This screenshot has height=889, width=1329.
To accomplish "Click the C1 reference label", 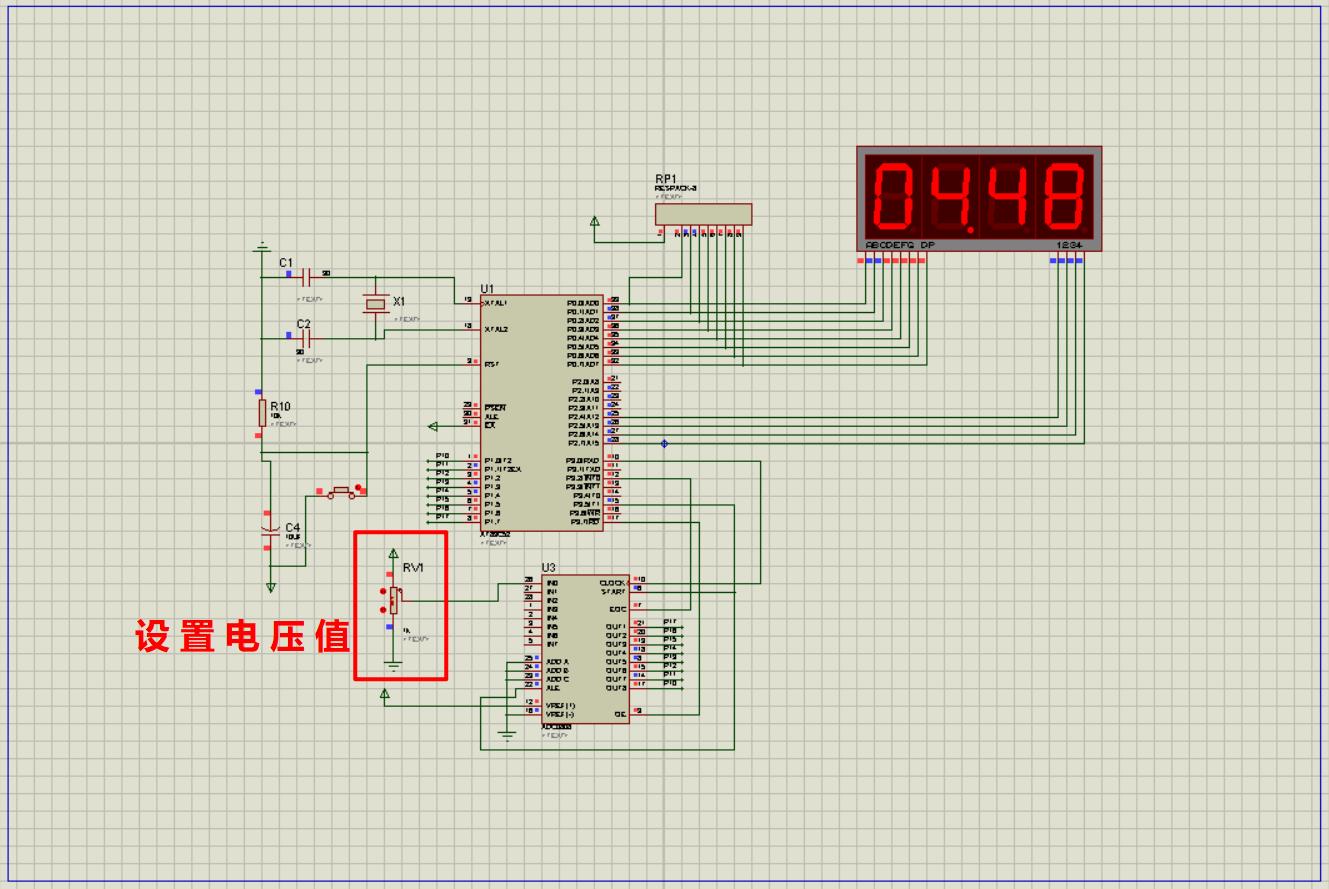I will tap(287, 262).
